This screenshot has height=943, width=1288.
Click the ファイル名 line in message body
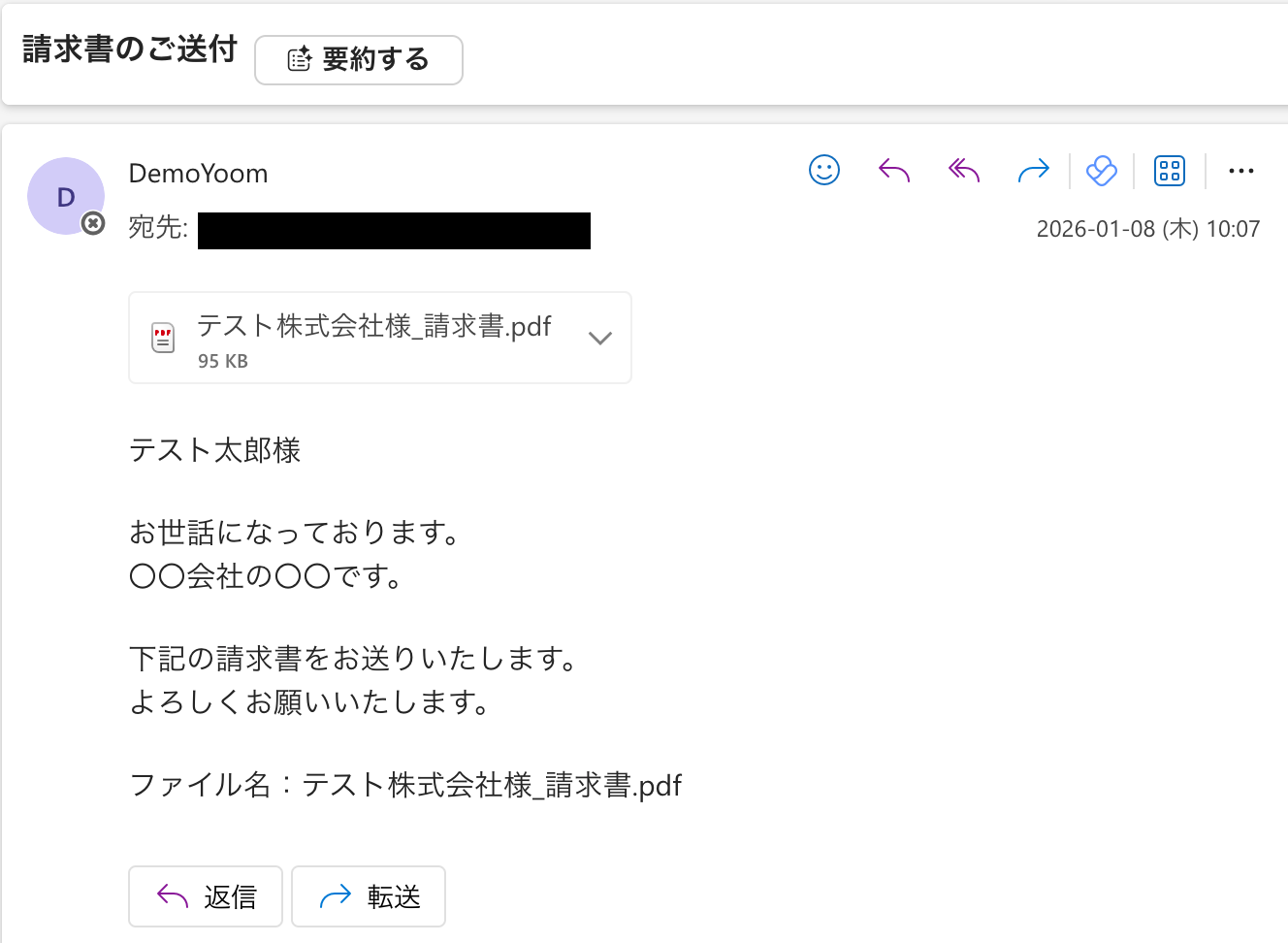click(x=405, y=784)
